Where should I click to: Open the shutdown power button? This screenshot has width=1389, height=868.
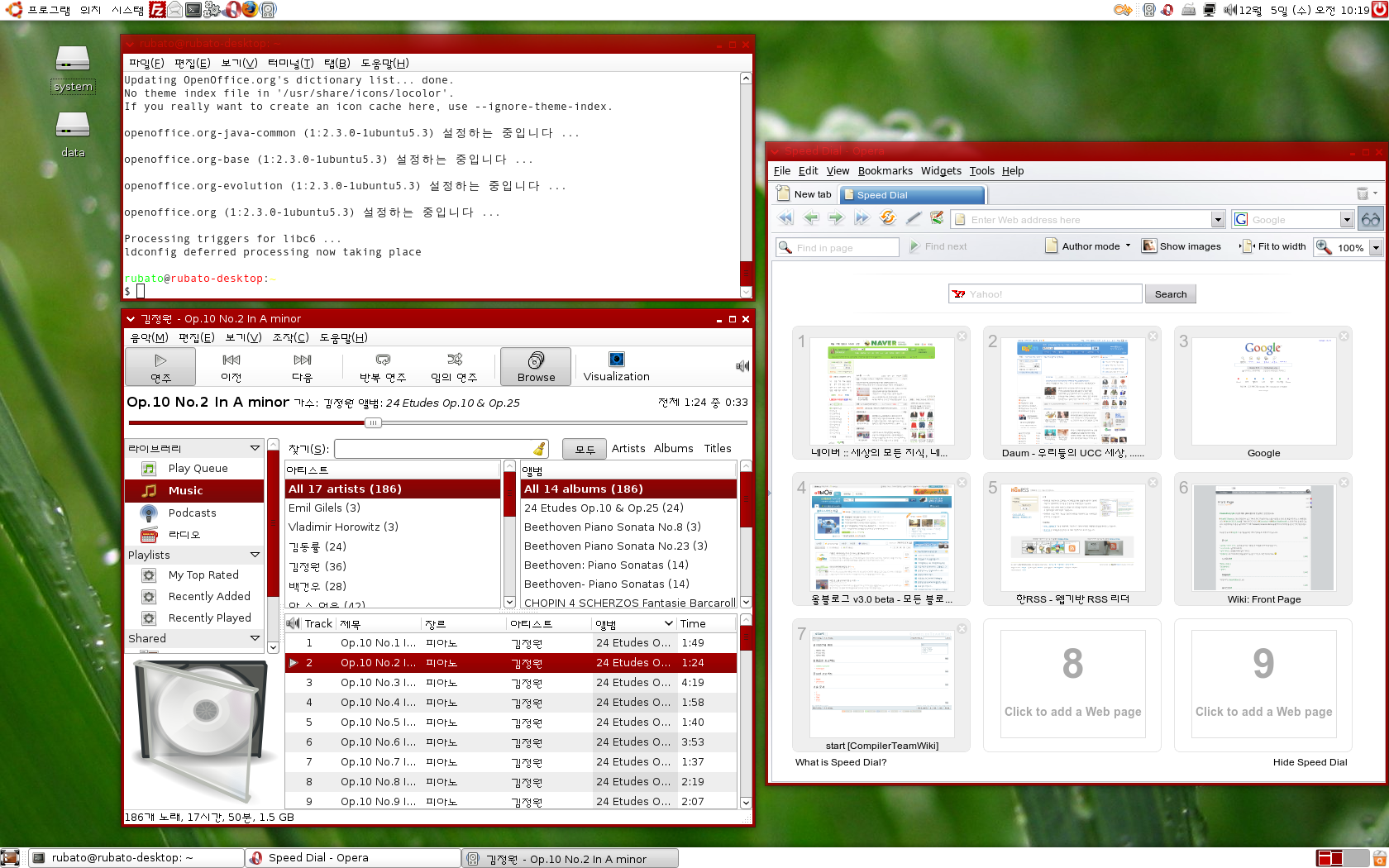tap(1379, 10)
